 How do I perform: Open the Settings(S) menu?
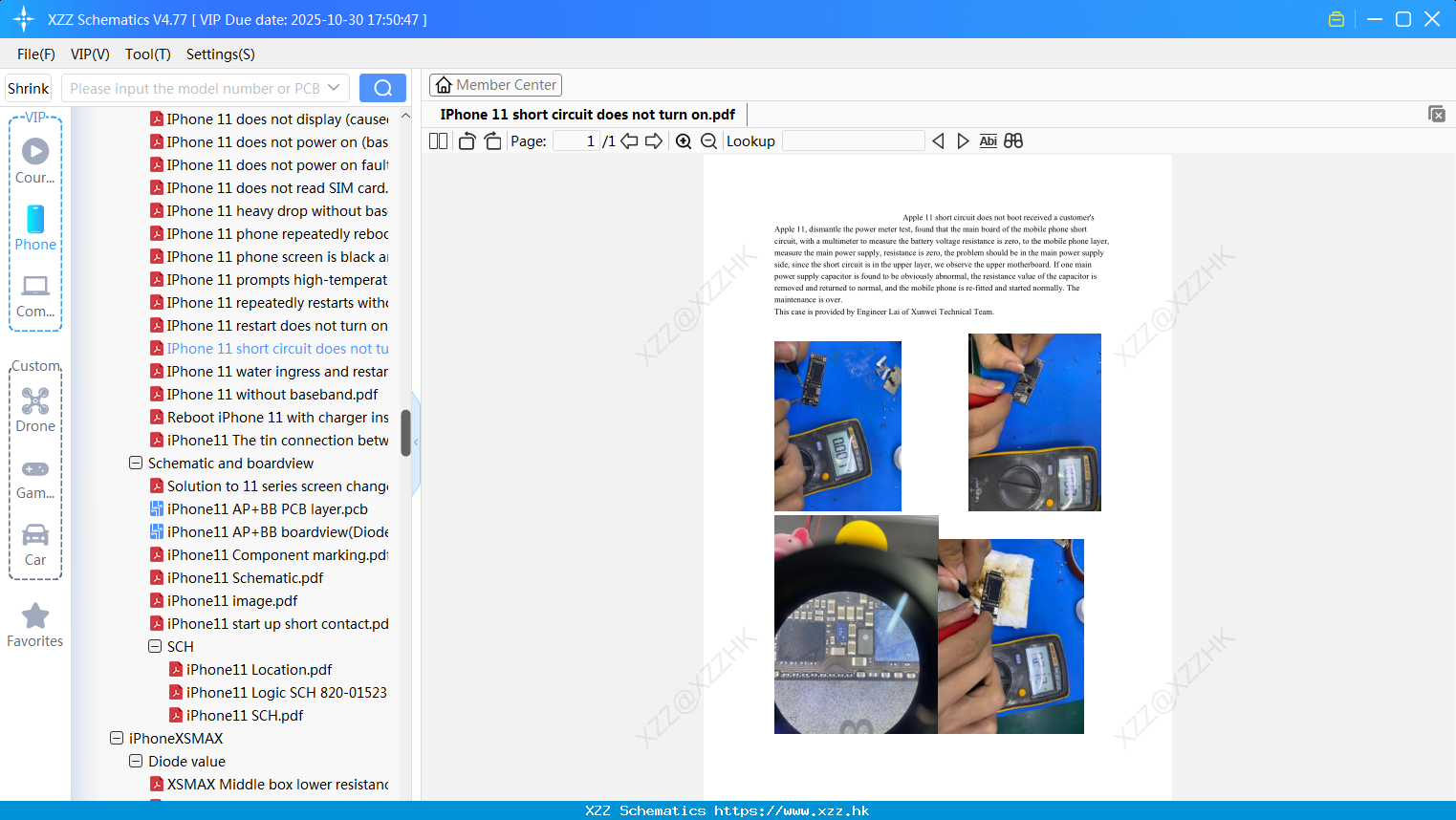[x=221, y=54]
